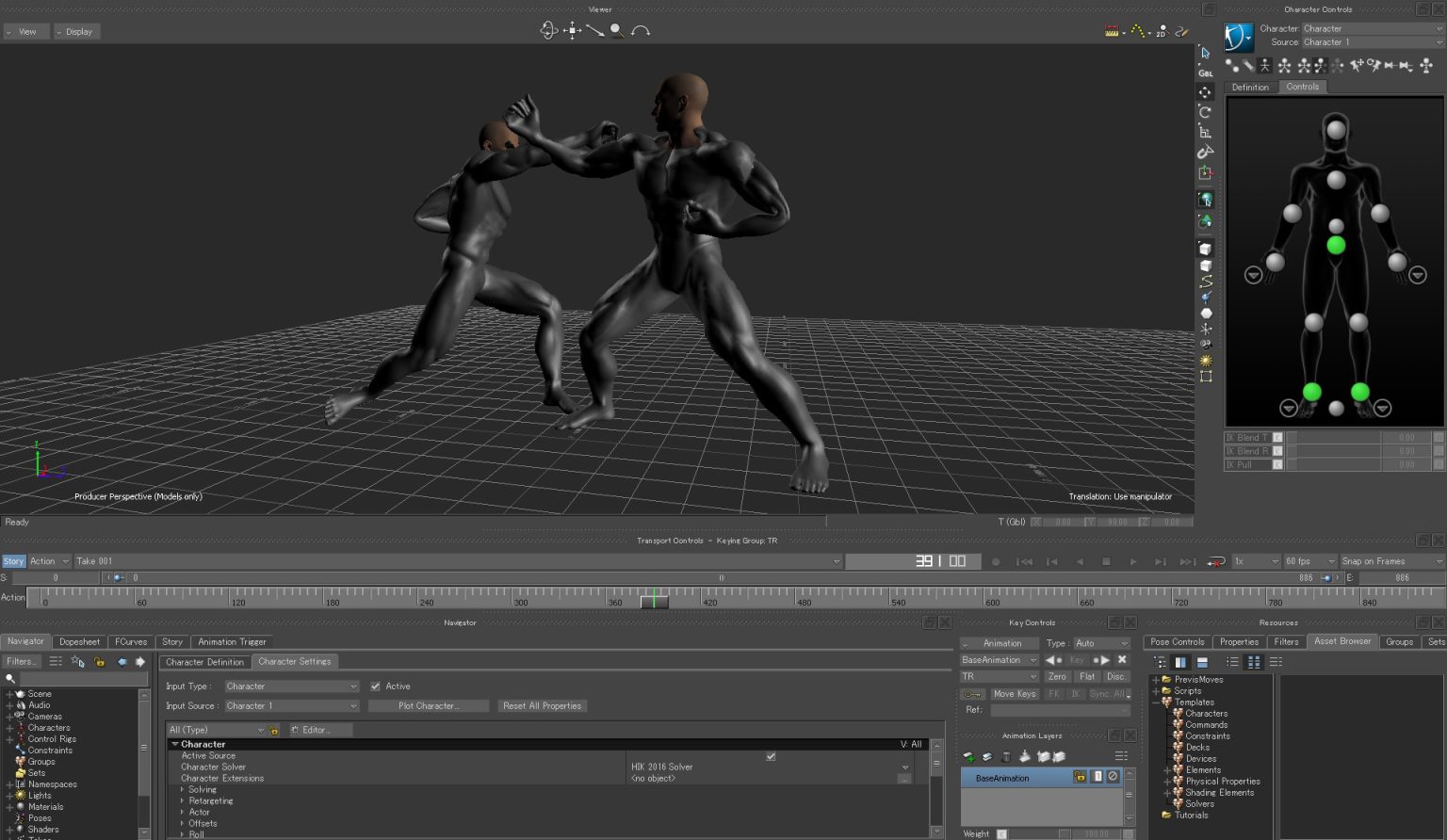1447x840 pixels.
Task: Toggle the lock icon on the BaseAnimation layer
Action: pos(1080,777)
